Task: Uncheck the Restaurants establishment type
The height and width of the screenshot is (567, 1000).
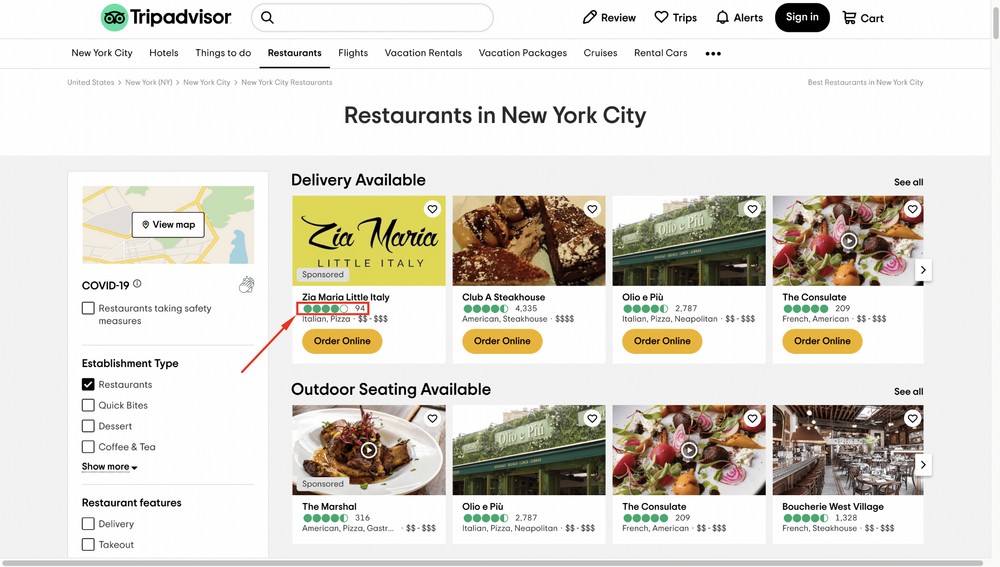Action: pyautogui.click(x=88, y=385)
